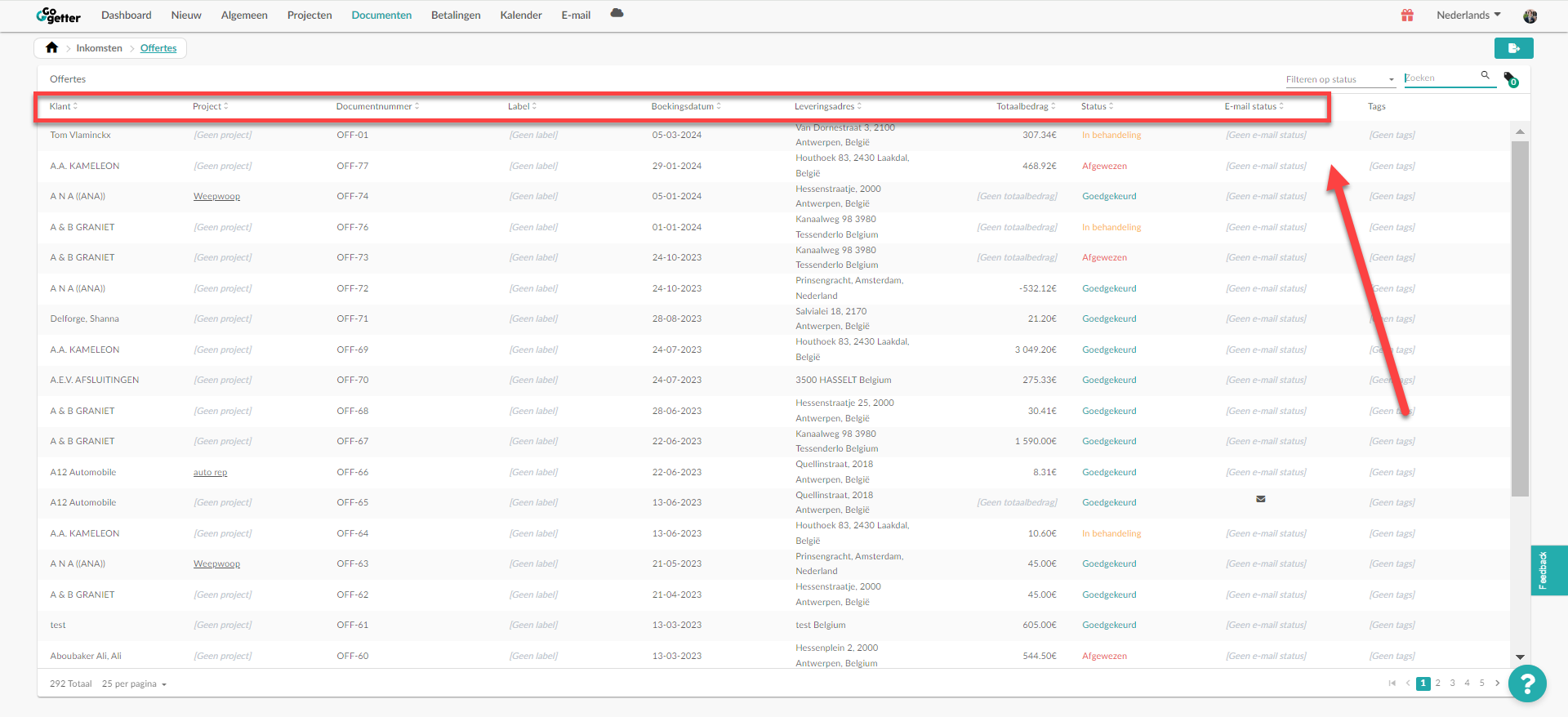Open the Nieuw menu

click(186, 16)
